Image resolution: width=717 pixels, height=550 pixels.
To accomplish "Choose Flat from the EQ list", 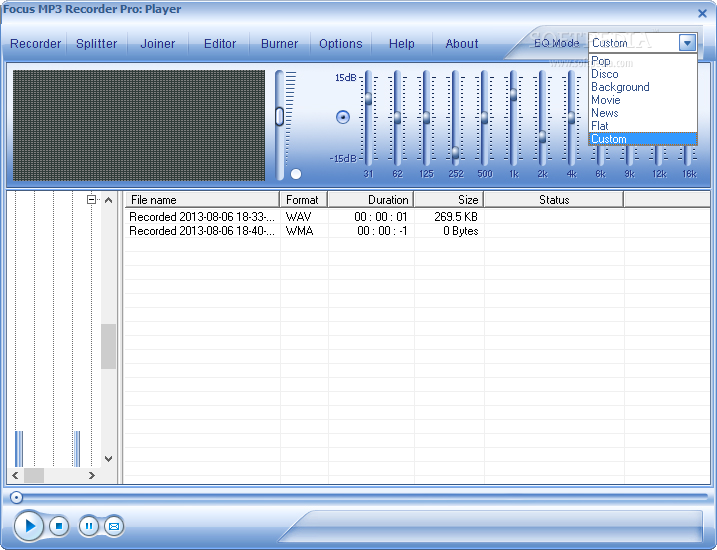I will 642,126.
